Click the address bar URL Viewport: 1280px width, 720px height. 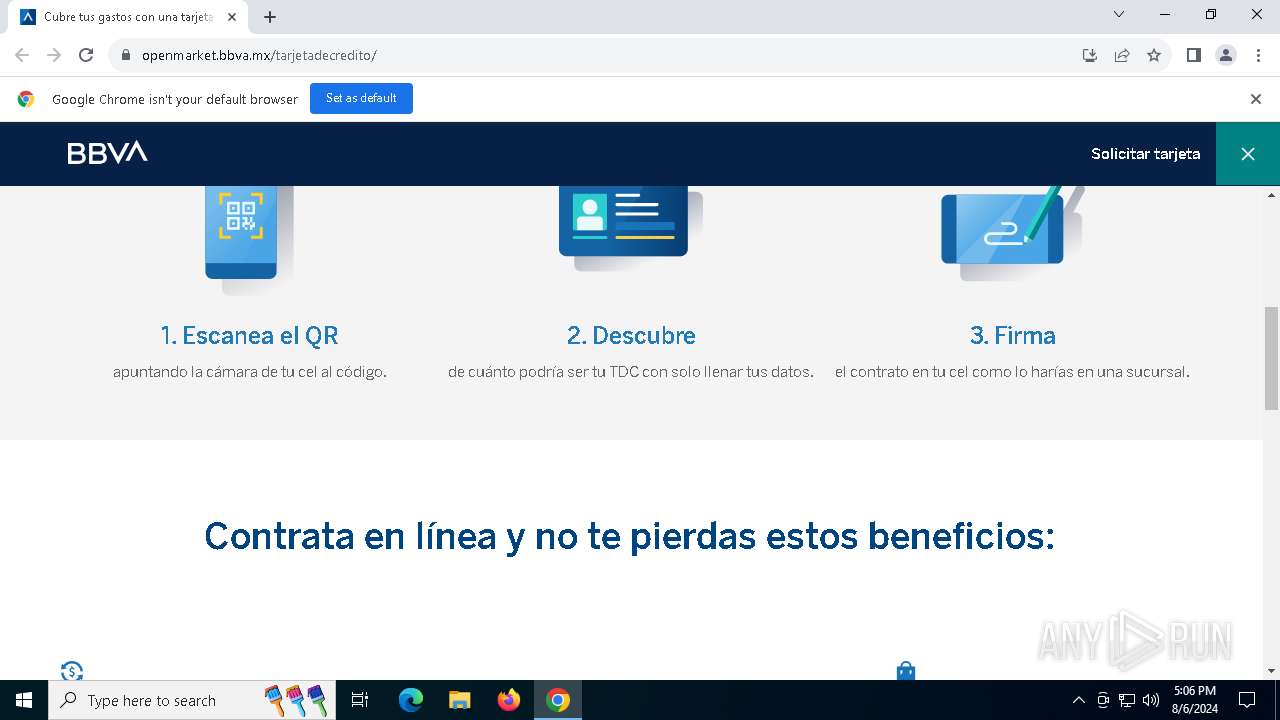click(259, 55)
